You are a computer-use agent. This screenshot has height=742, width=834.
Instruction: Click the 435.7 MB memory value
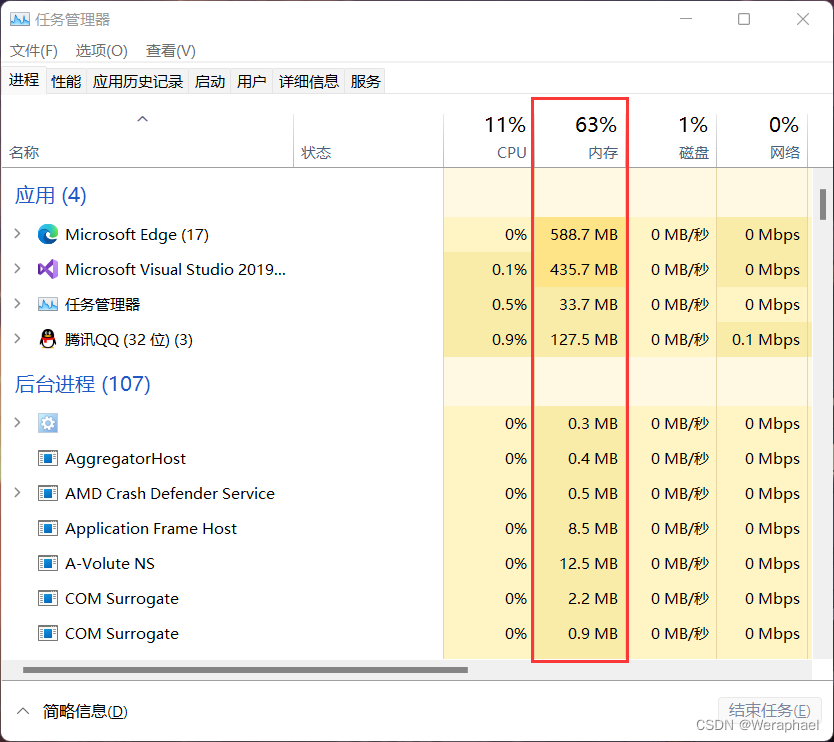point(584,270)
